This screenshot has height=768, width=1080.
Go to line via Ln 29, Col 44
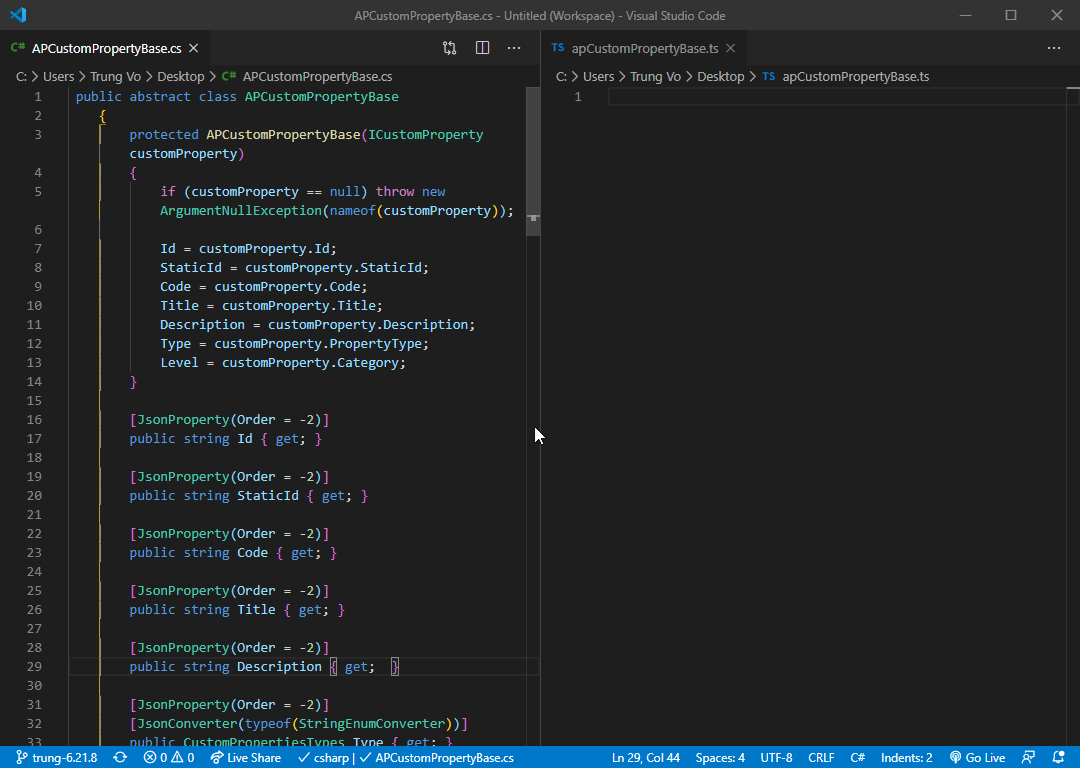[645, 758]
